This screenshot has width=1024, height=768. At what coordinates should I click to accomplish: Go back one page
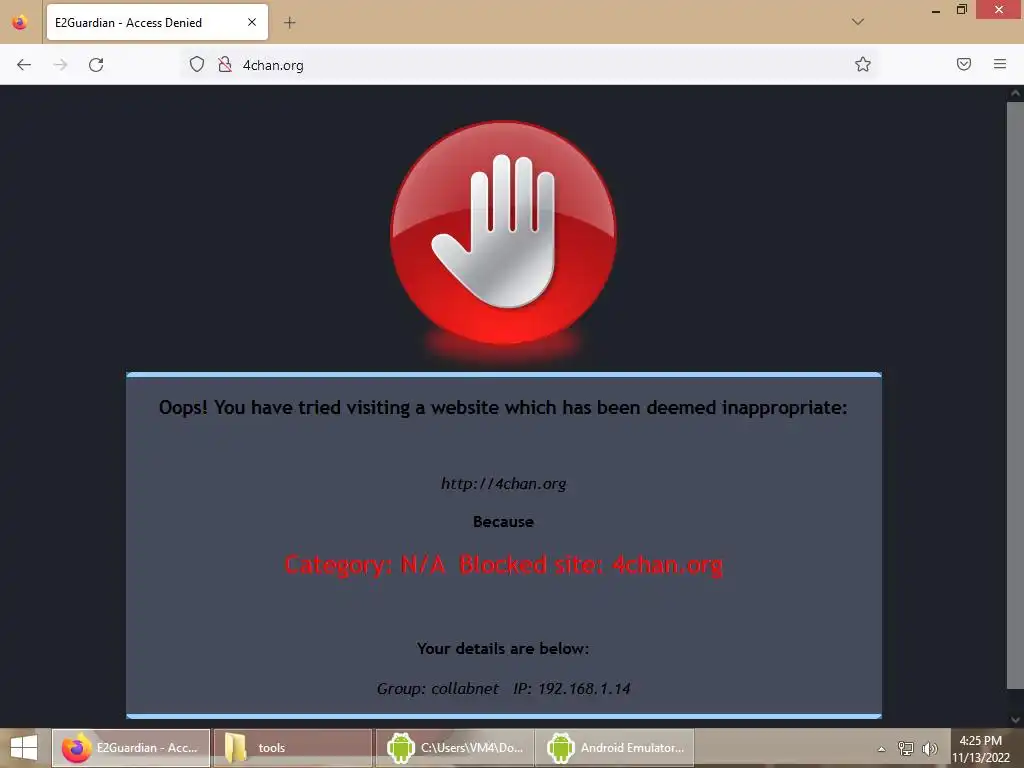(x=24, y=65)
